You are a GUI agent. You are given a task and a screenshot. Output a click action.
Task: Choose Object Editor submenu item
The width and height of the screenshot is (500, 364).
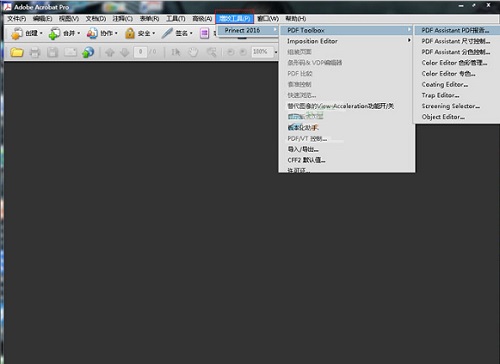tap(457, 117)
